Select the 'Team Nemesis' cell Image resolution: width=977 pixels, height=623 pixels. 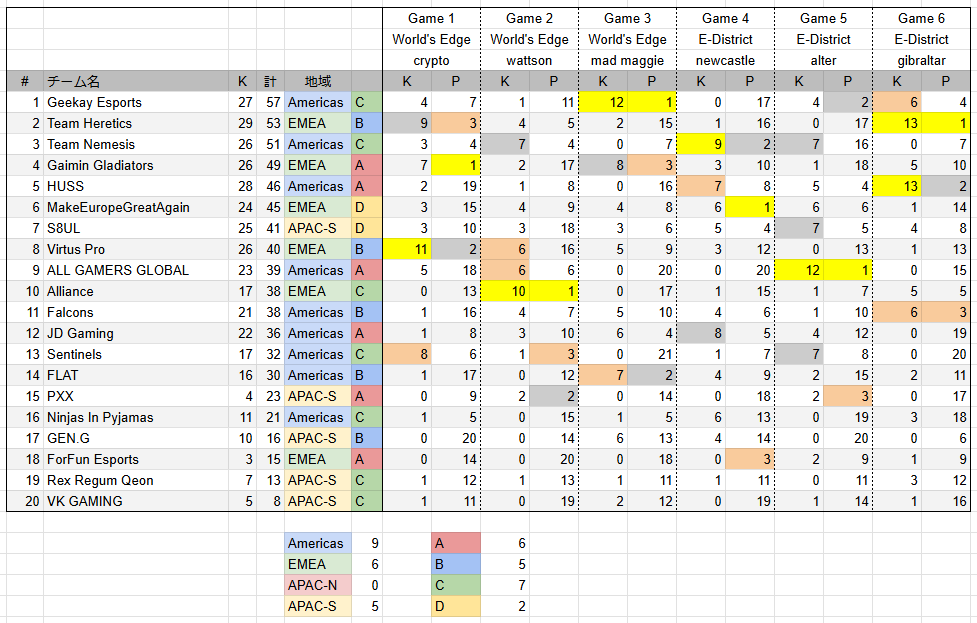(136, 145)
